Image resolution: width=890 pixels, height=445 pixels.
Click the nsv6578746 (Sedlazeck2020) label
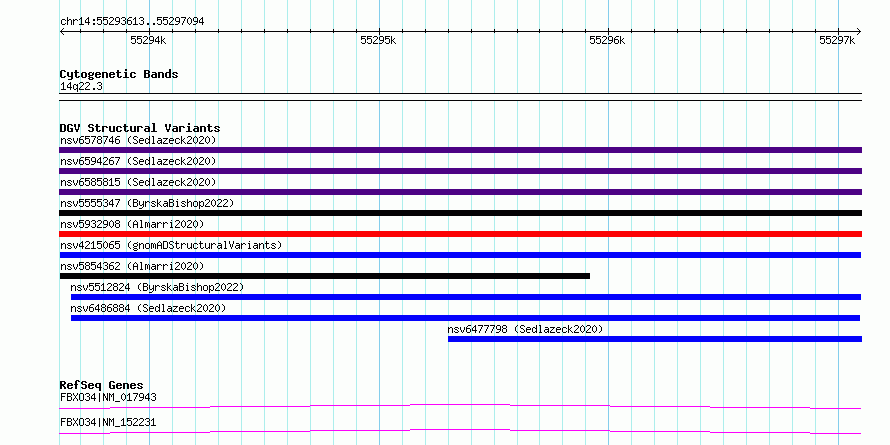[x=138, y=140]
